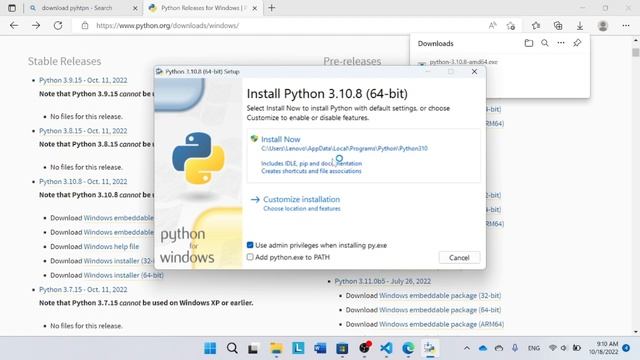
Task: Open the Collections toolbar button
Action: [x=558, y=26]
